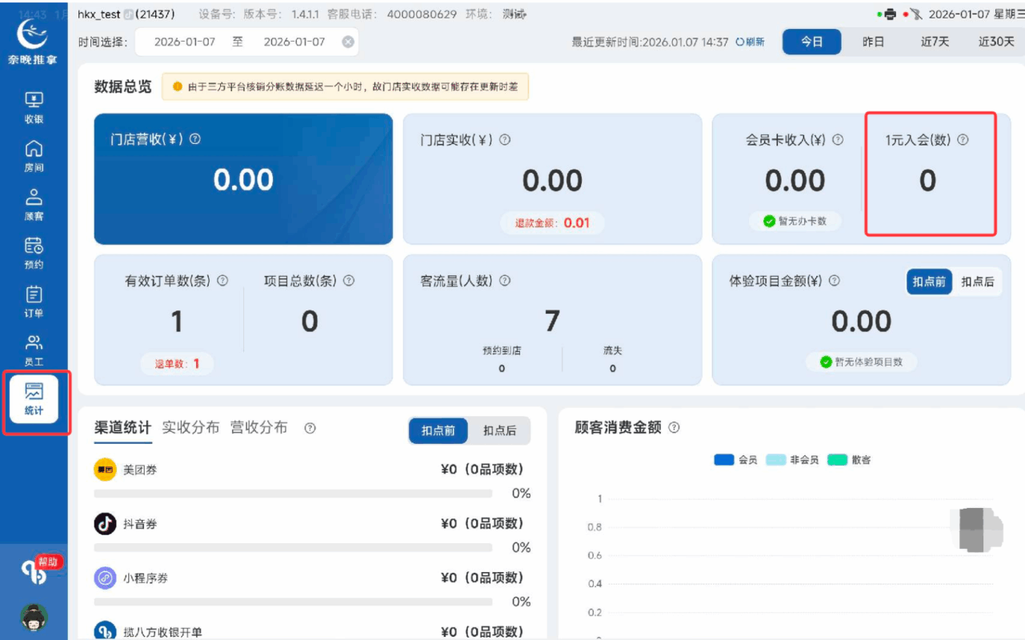Select the 近7天 time range tab

click(x=933, y=41)
